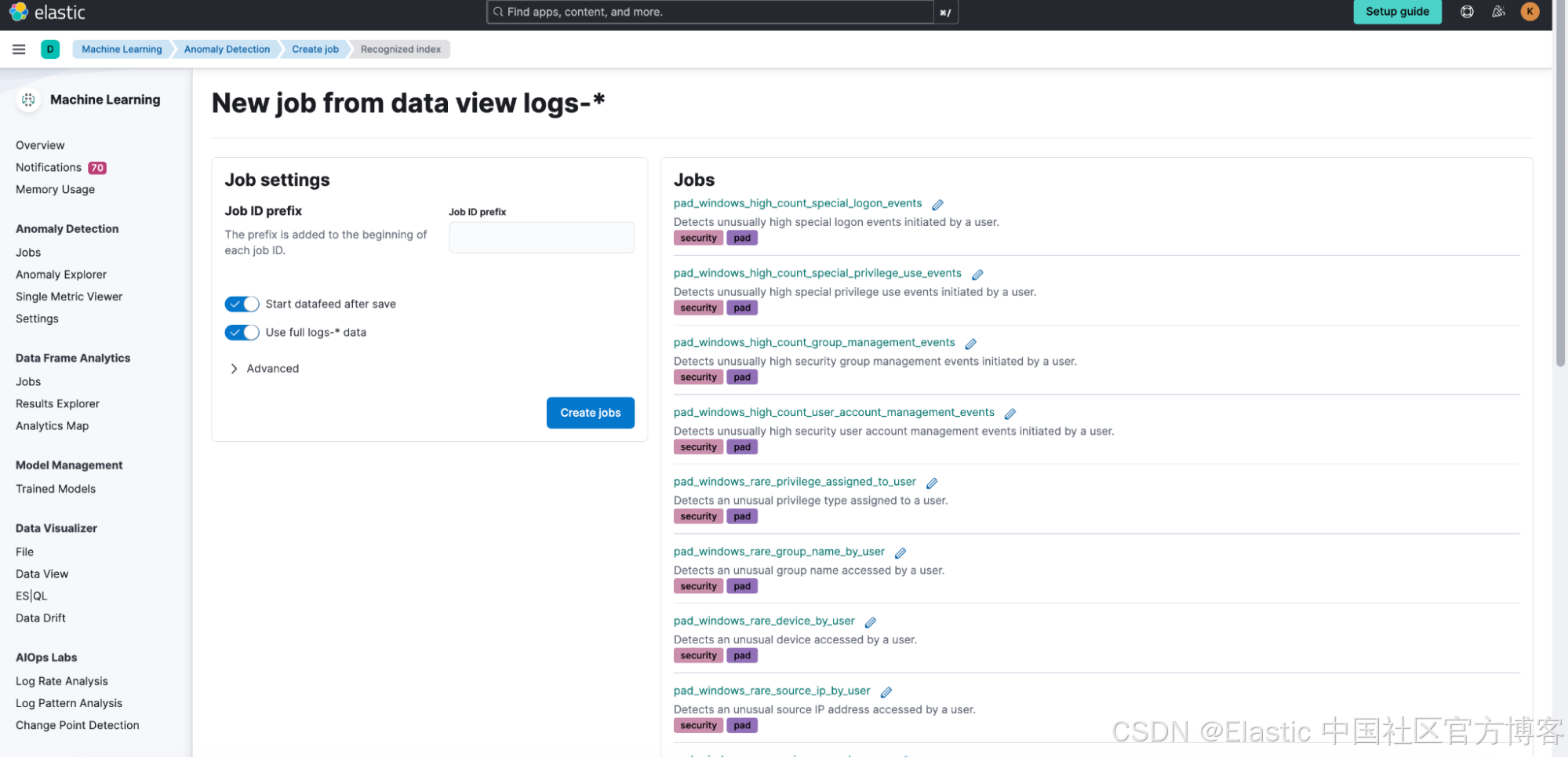Open Change Point Detection
This screenshot has height=758, width=1568.
click(78, 725)
